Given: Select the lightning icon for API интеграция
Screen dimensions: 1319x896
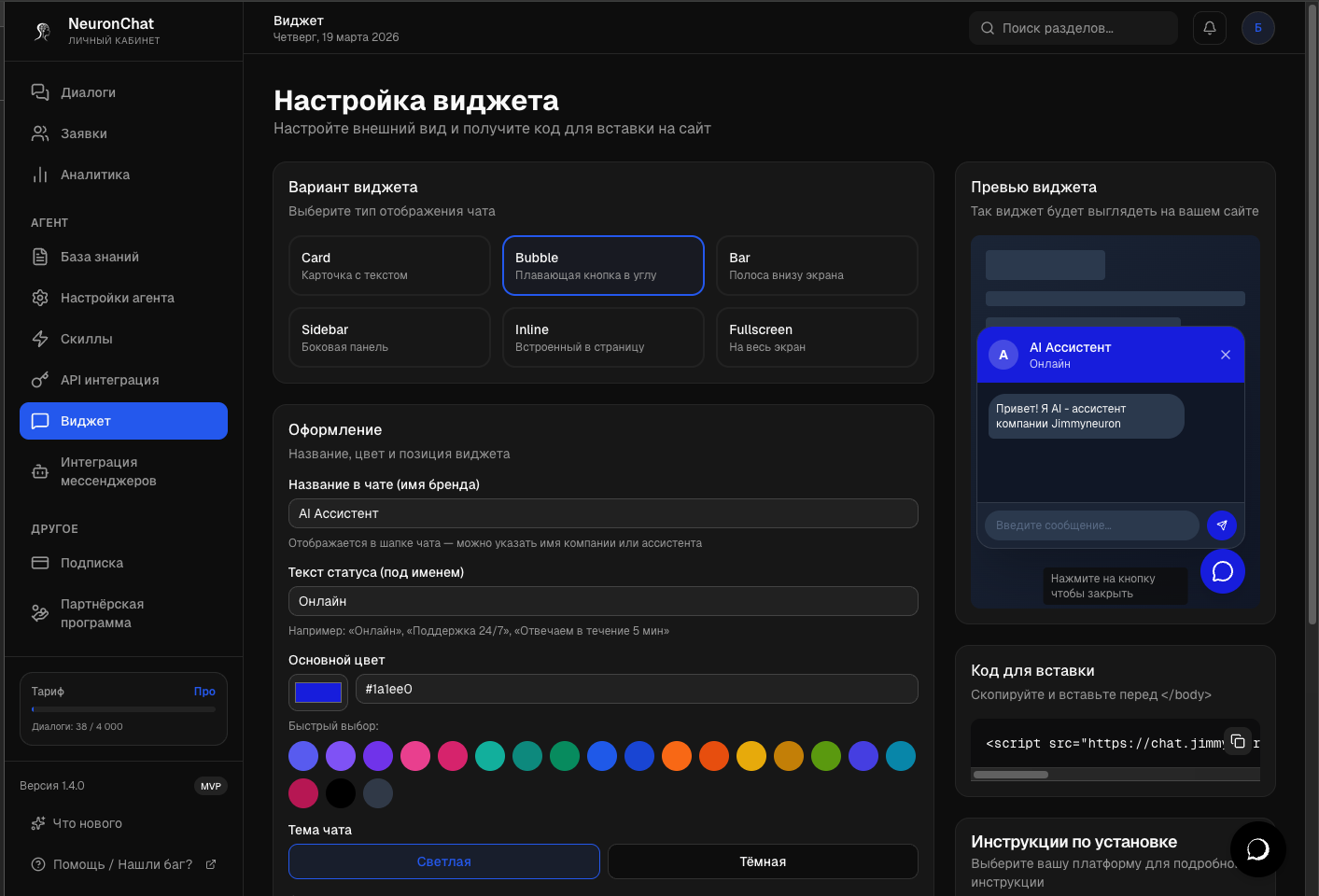Looking at the screenshot, I should [39, 379].
